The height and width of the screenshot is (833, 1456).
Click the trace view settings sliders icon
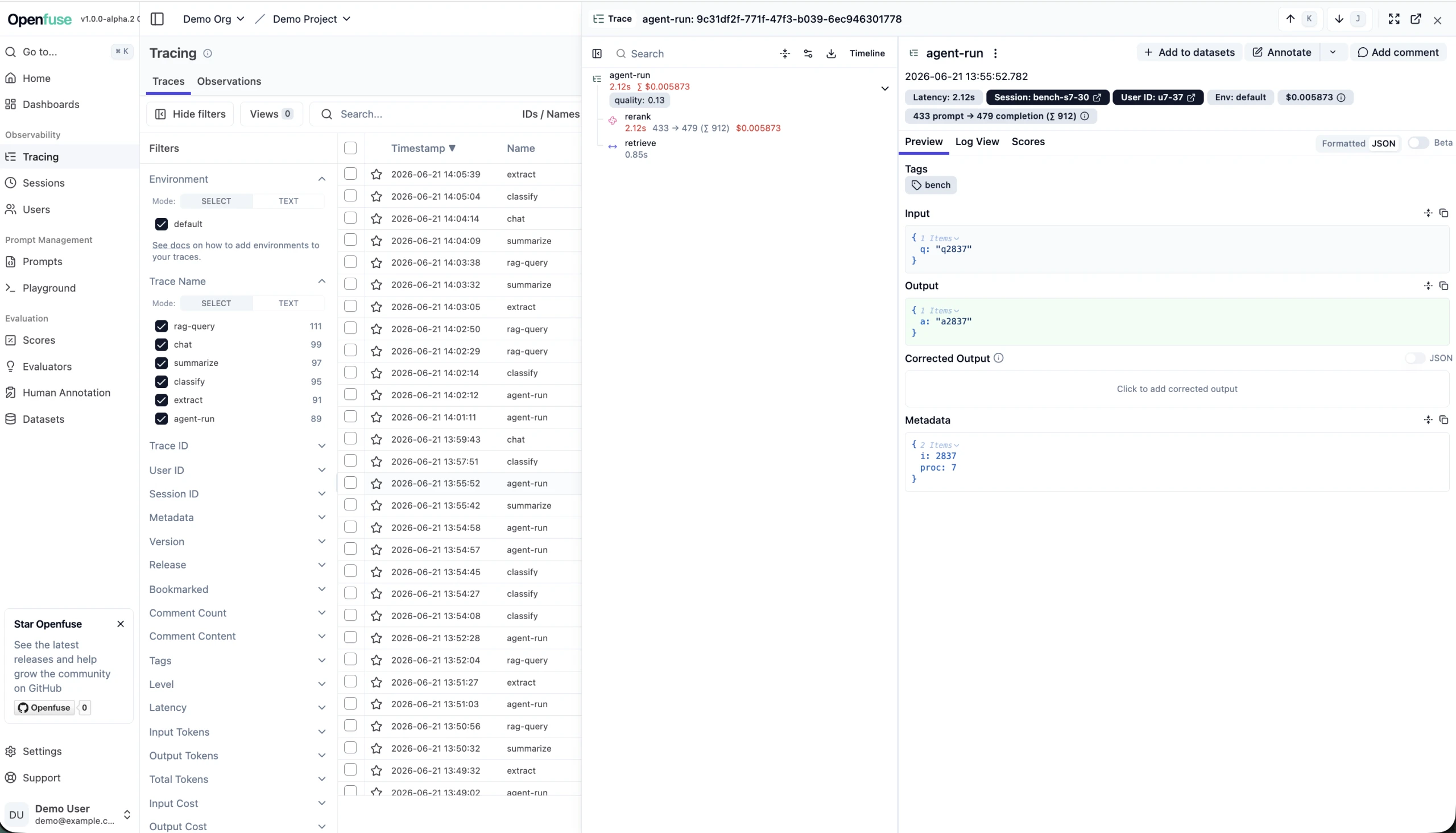[808, 54]
